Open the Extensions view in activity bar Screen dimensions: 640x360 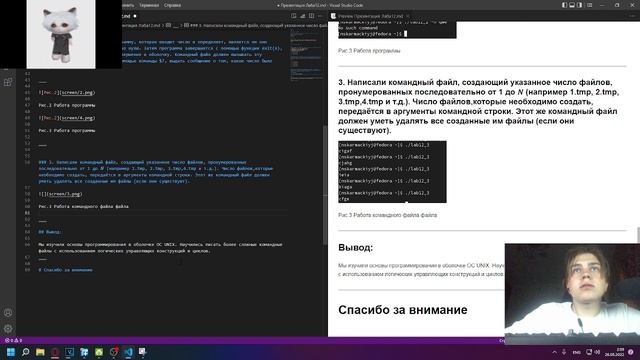pyautogui.click(x=8, y=82)
